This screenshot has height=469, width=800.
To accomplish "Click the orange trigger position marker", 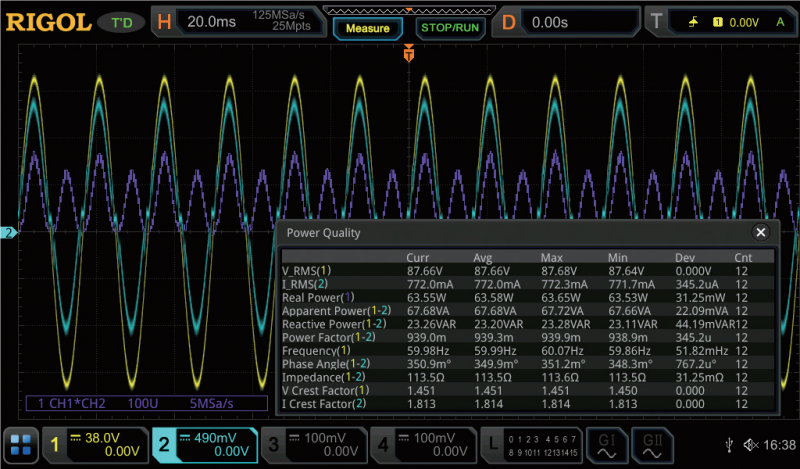I will [408, 56].
